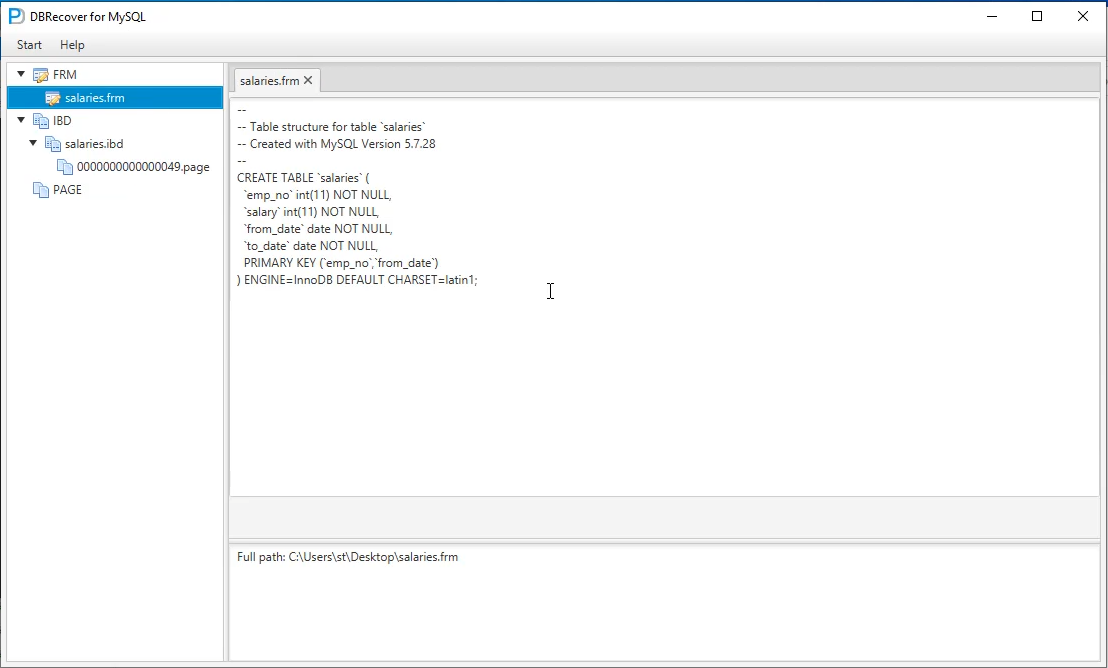
Task: Select the 0000000000000049.page entry label
Action: tap(143, 167)
